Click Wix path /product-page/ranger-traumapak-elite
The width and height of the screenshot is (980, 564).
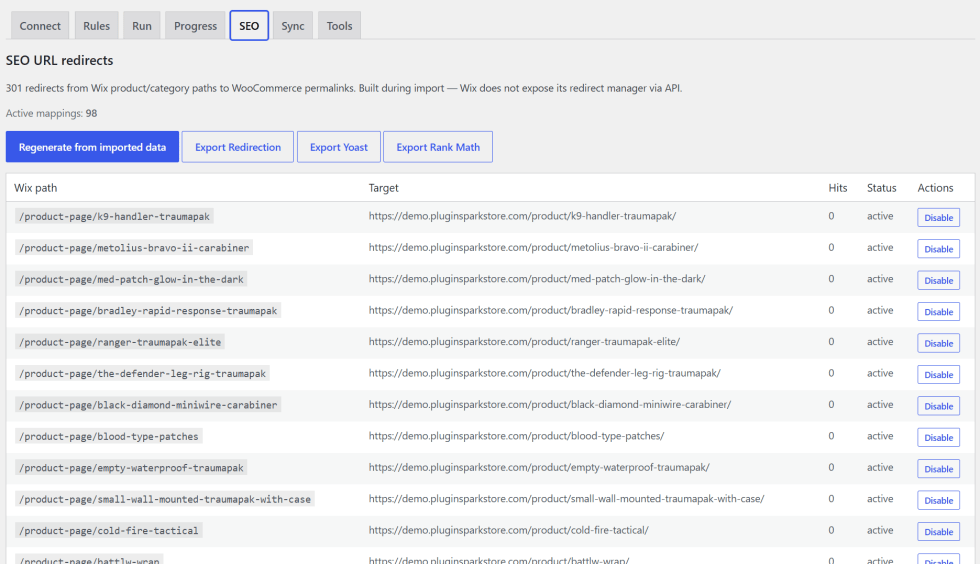coord(120,342)
